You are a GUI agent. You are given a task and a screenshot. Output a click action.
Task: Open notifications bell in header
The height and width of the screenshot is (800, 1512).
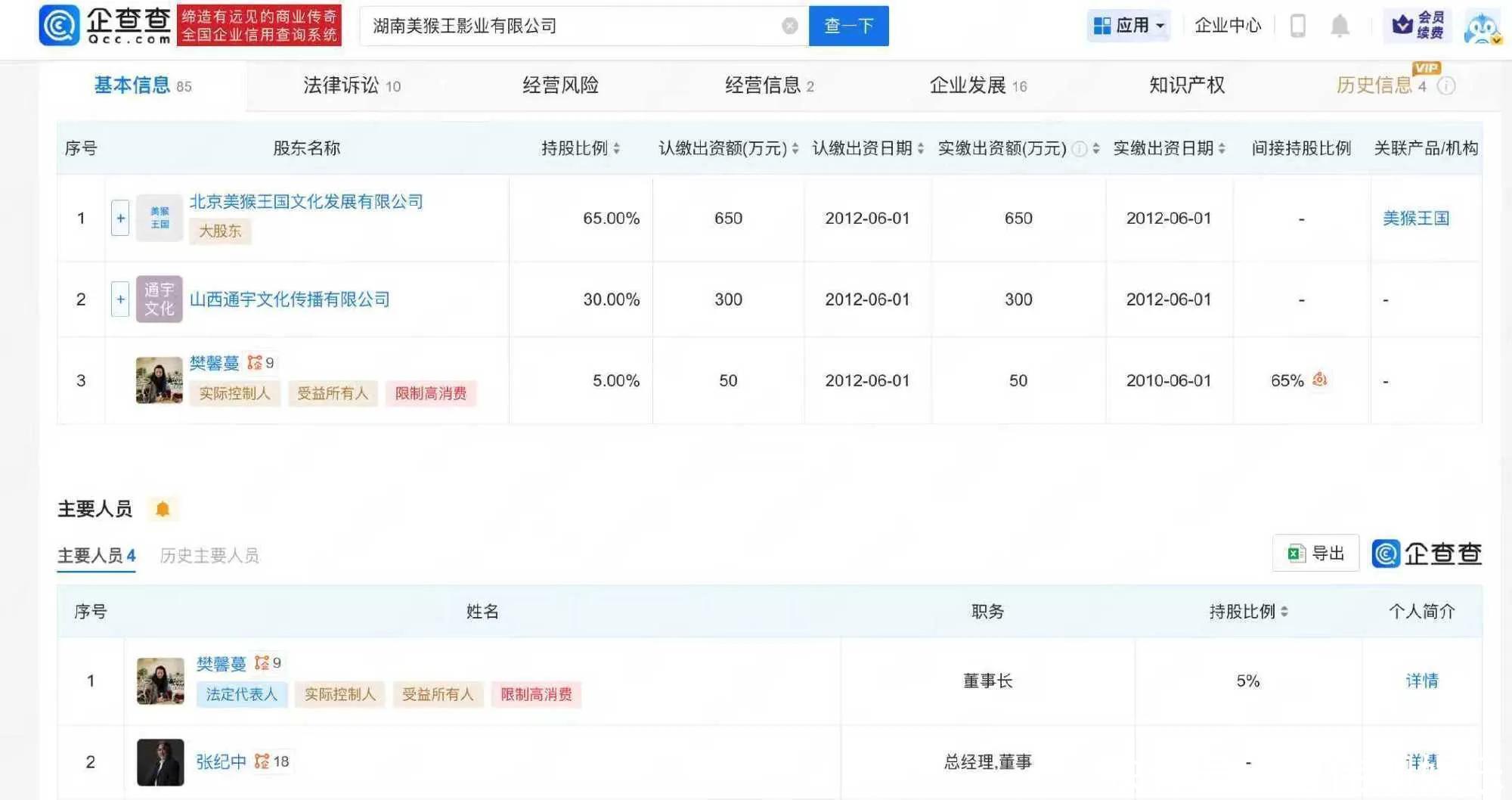(x=1339, y=26)
